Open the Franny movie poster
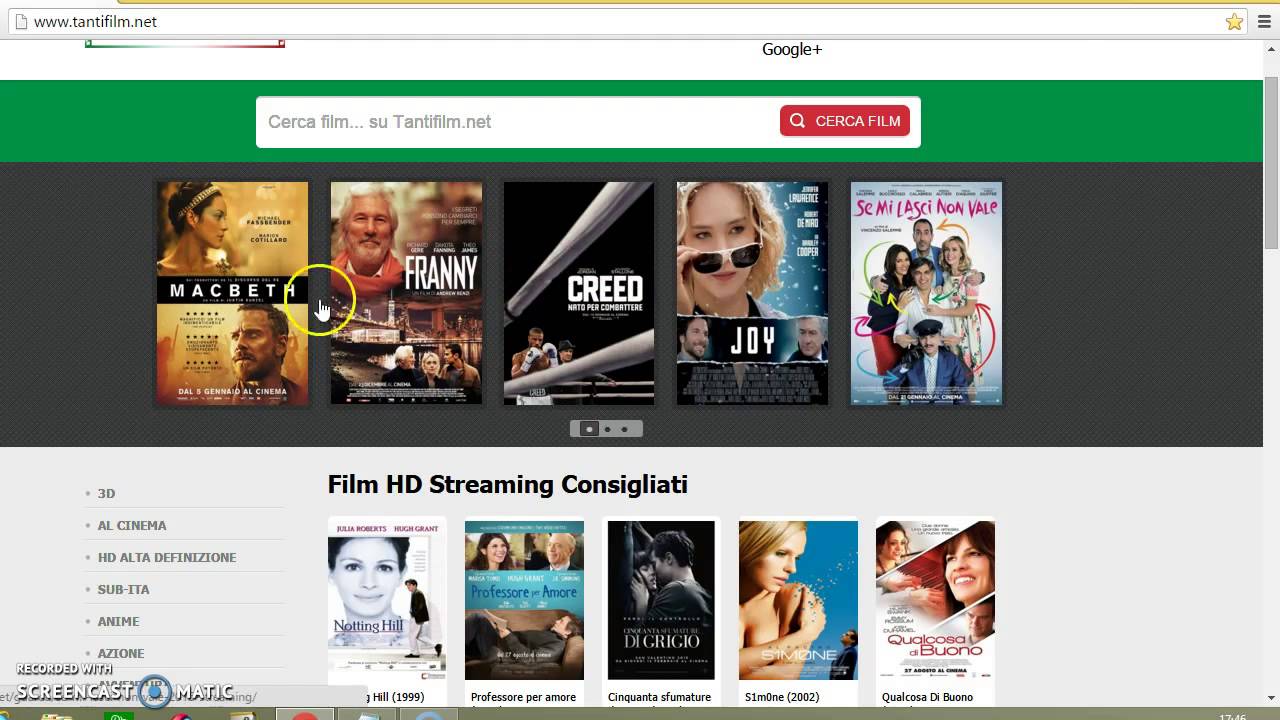This screenshot has height=720, width=1280. [x=406, y=293]
